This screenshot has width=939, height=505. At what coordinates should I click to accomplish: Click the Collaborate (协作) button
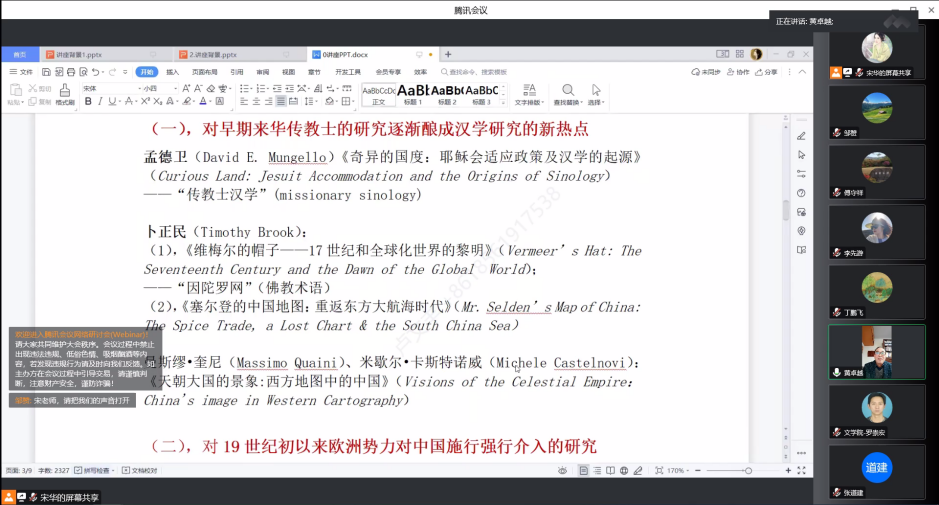point(741,72)
